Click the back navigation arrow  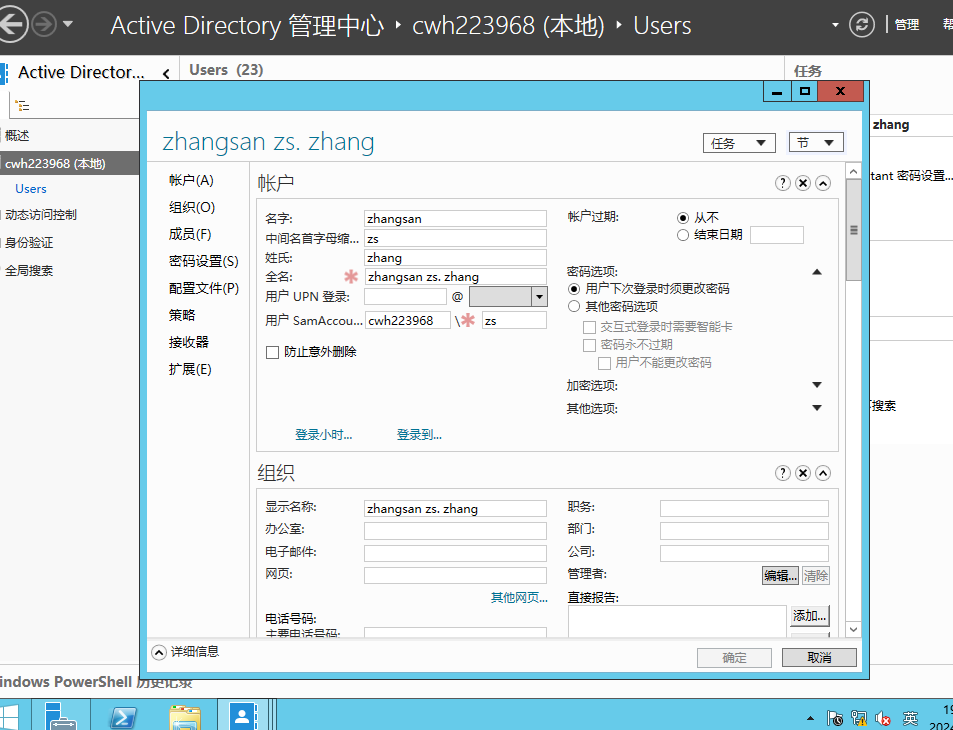point(13,25)
